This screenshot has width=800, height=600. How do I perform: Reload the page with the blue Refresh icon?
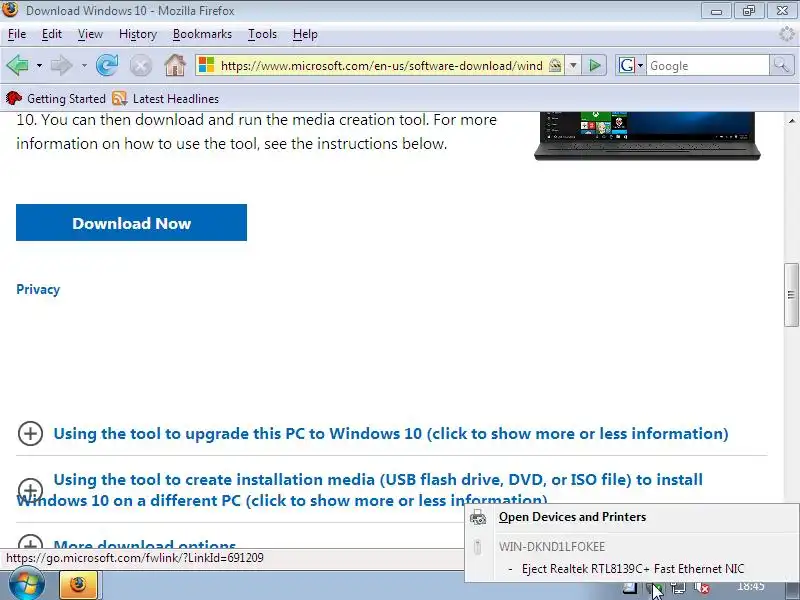click(x=107, y=65)
